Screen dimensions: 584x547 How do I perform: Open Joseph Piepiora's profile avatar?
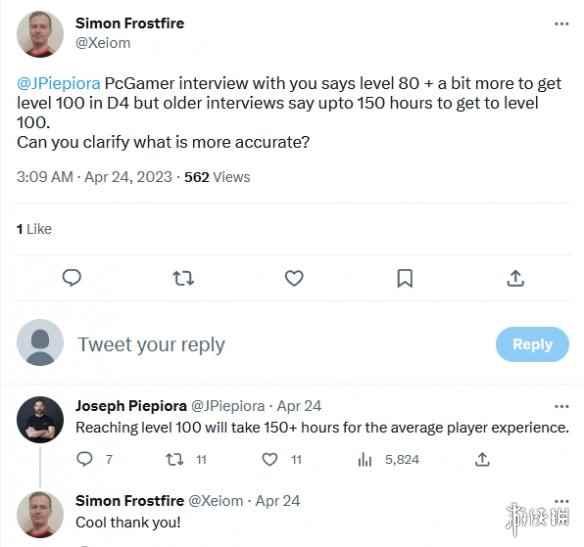pos(40,420)
